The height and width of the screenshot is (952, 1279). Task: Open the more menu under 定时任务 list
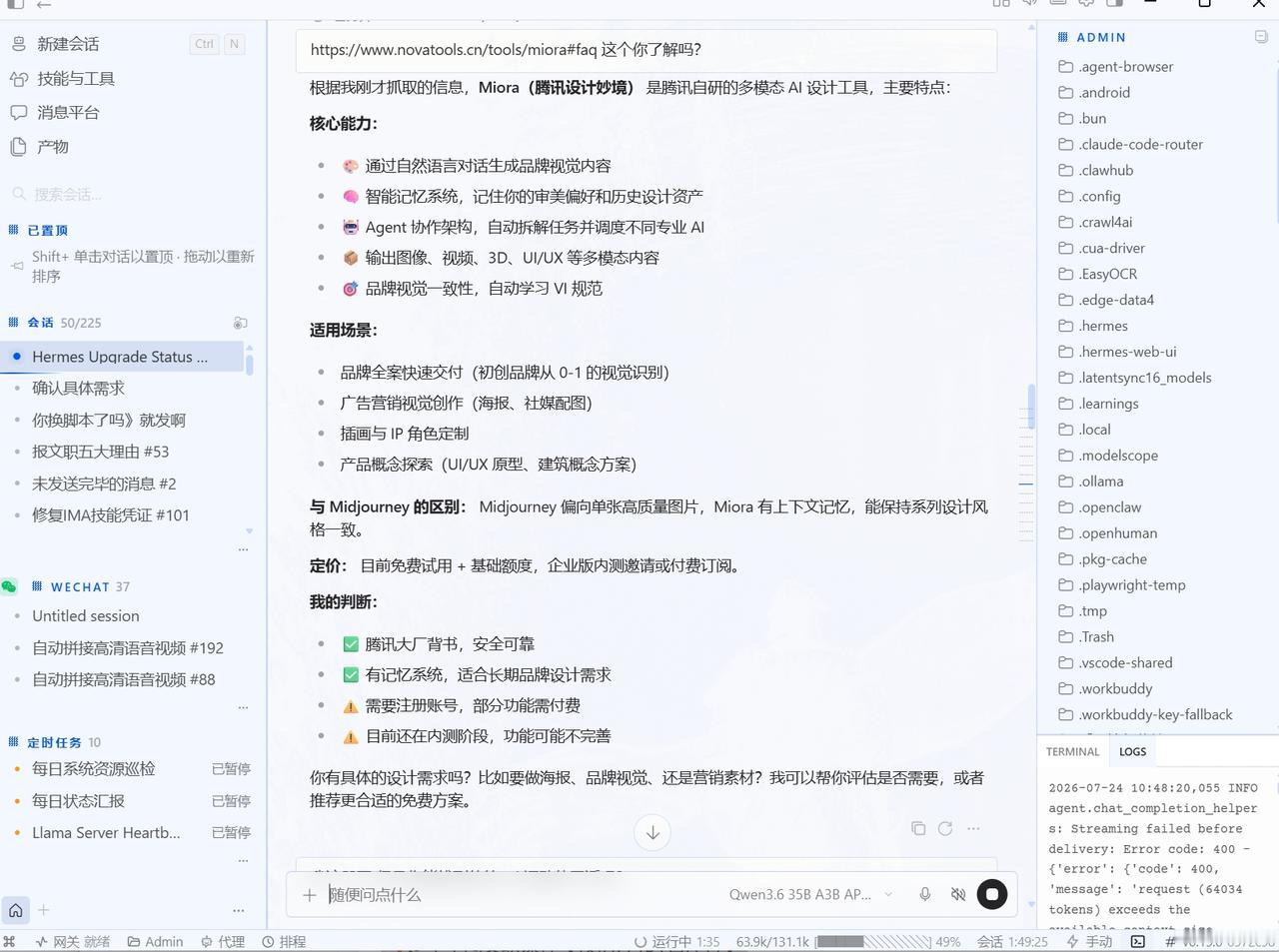[x=243, y=860]
